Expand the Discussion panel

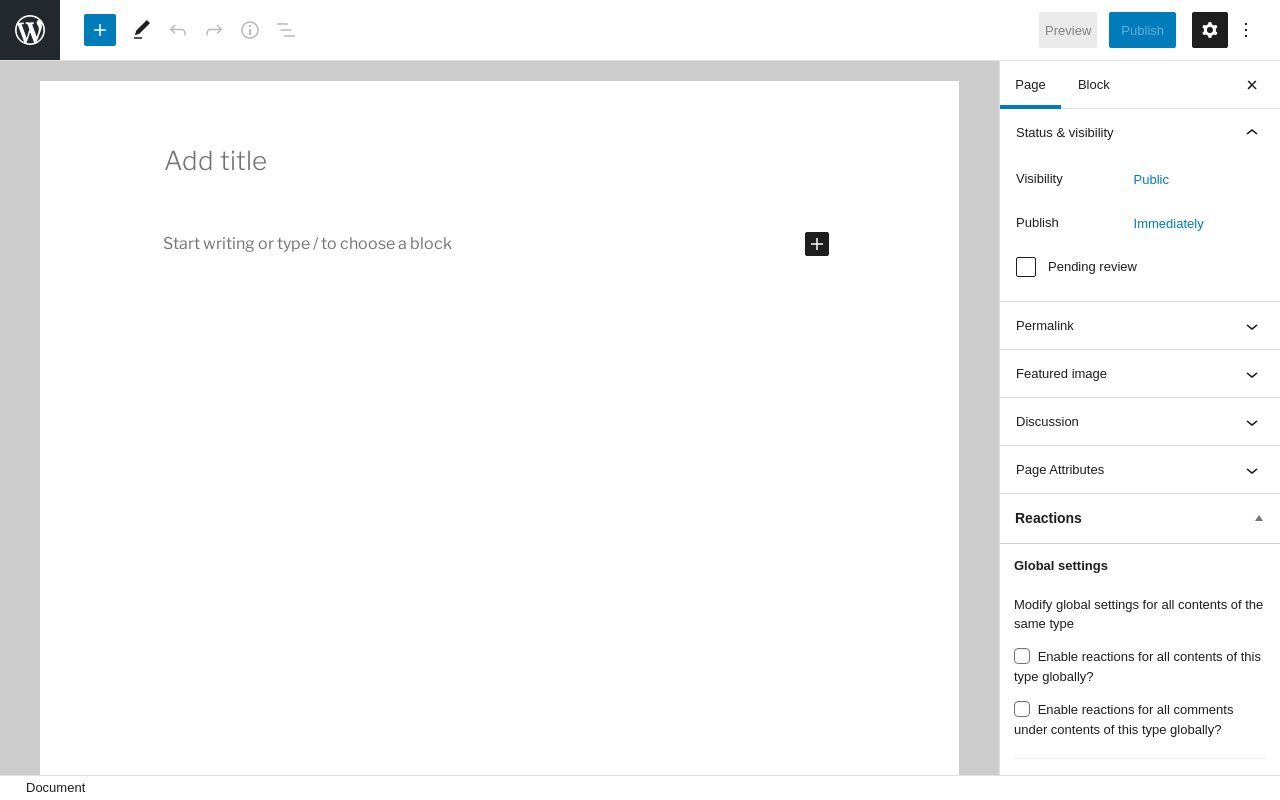point(1139,422)
